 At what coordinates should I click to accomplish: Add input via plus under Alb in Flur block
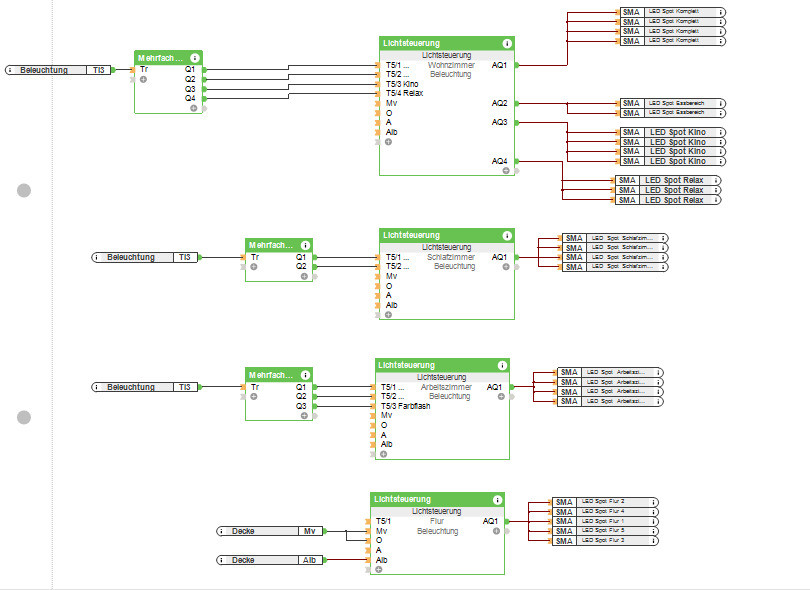379,569
